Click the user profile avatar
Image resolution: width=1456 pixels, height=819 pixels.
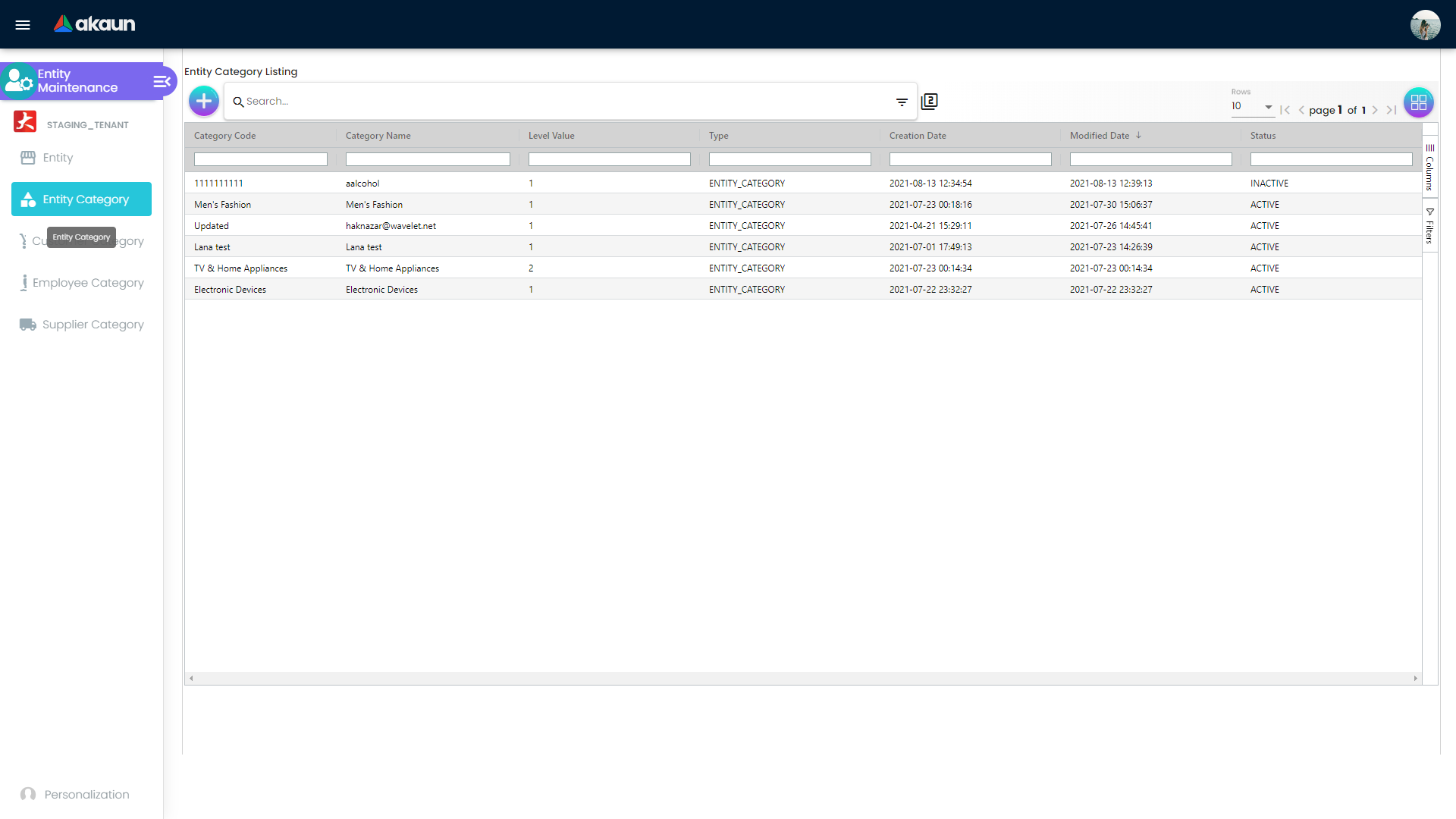[x=1426, y=24]
